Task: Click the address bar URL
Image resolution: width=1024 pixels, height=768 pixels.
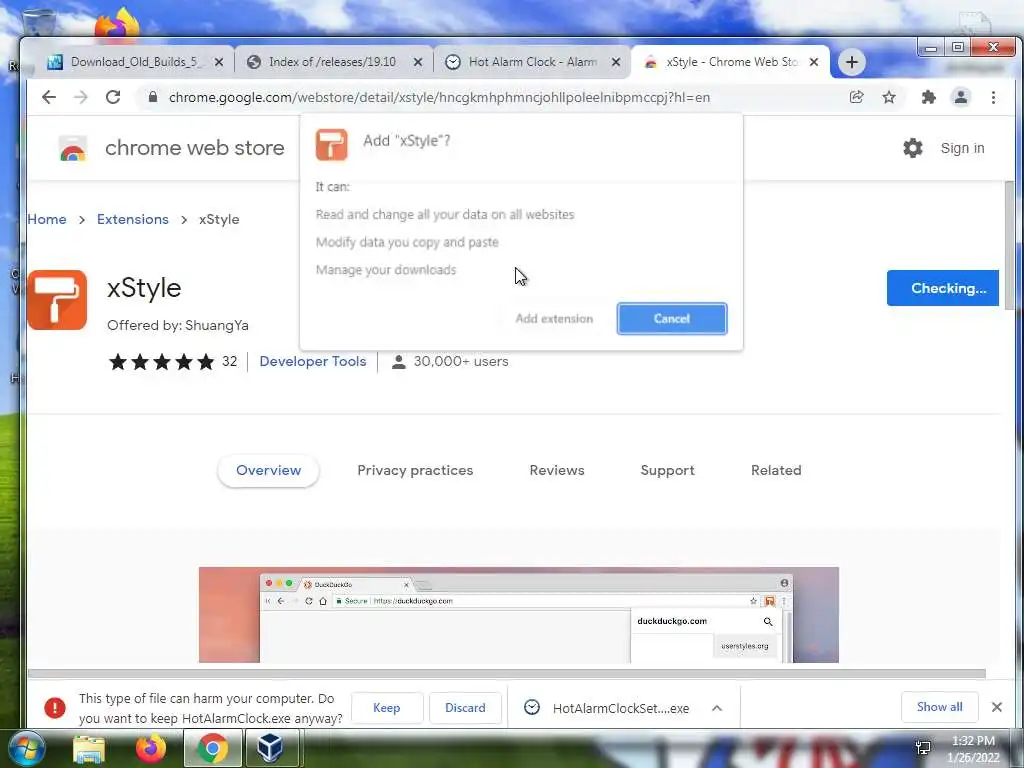Action: tap(439, 97)
